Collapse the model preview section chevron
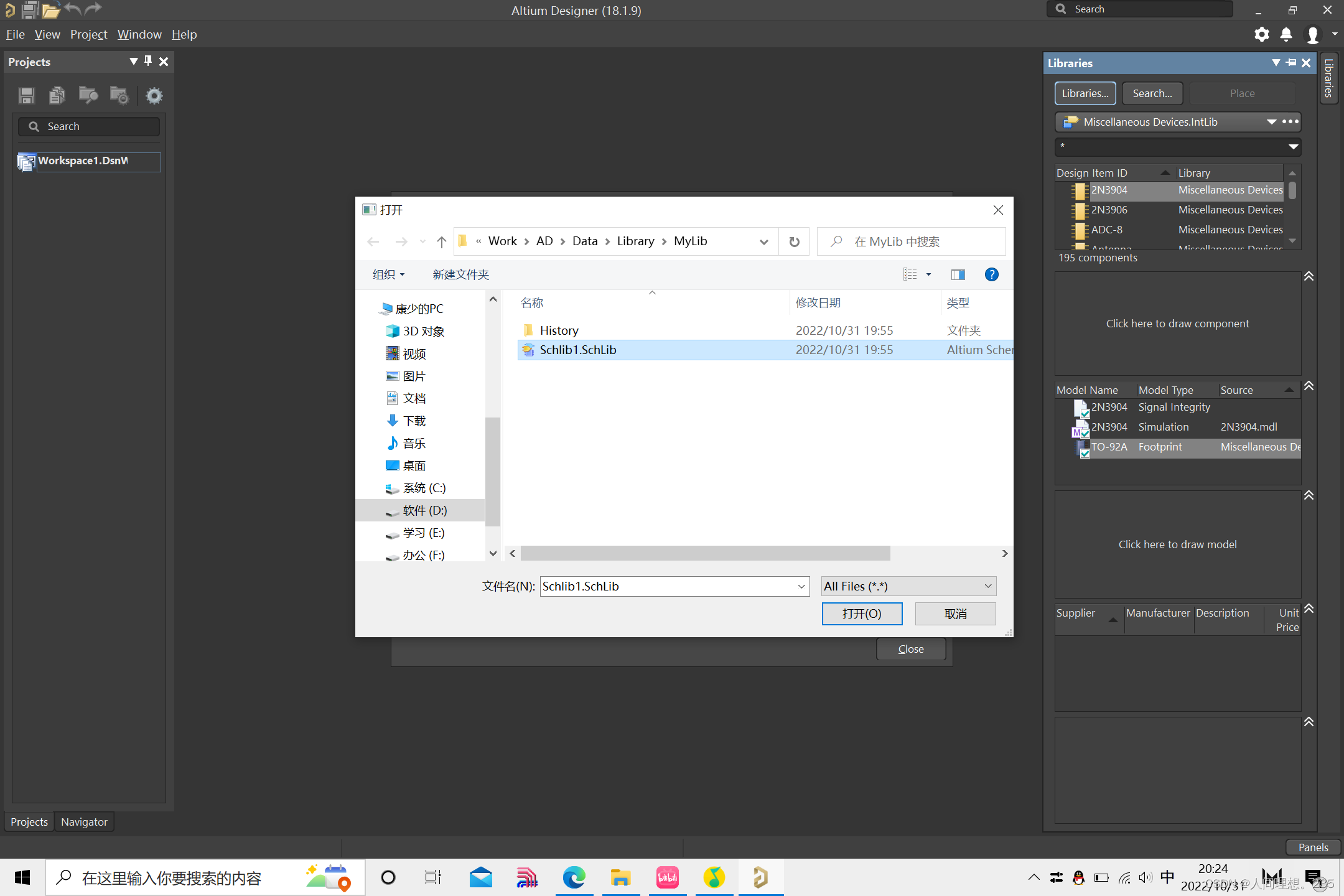 pyautogui.click(x=1309, y=495)
